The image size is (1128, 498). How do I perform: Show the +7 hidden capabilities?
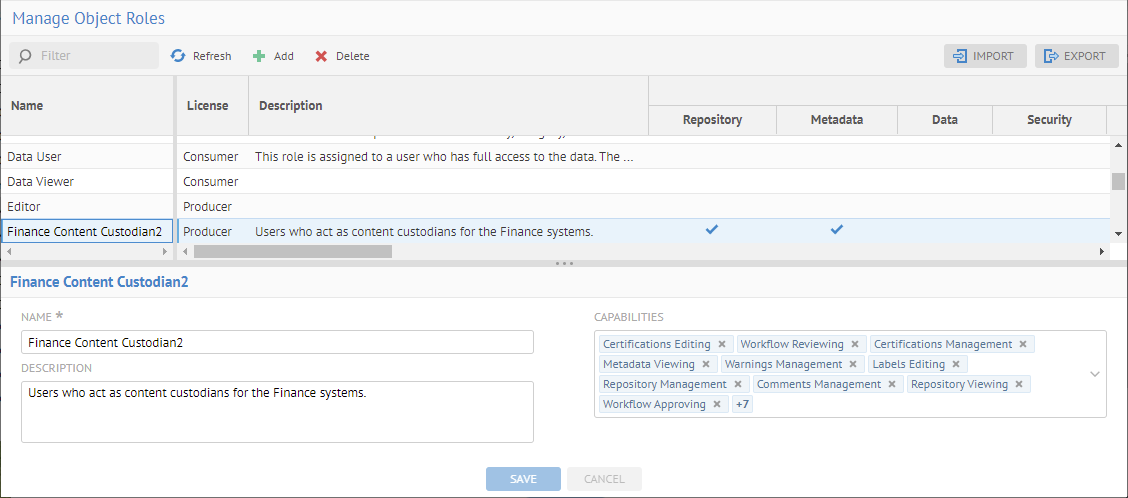tap(743, 404)
